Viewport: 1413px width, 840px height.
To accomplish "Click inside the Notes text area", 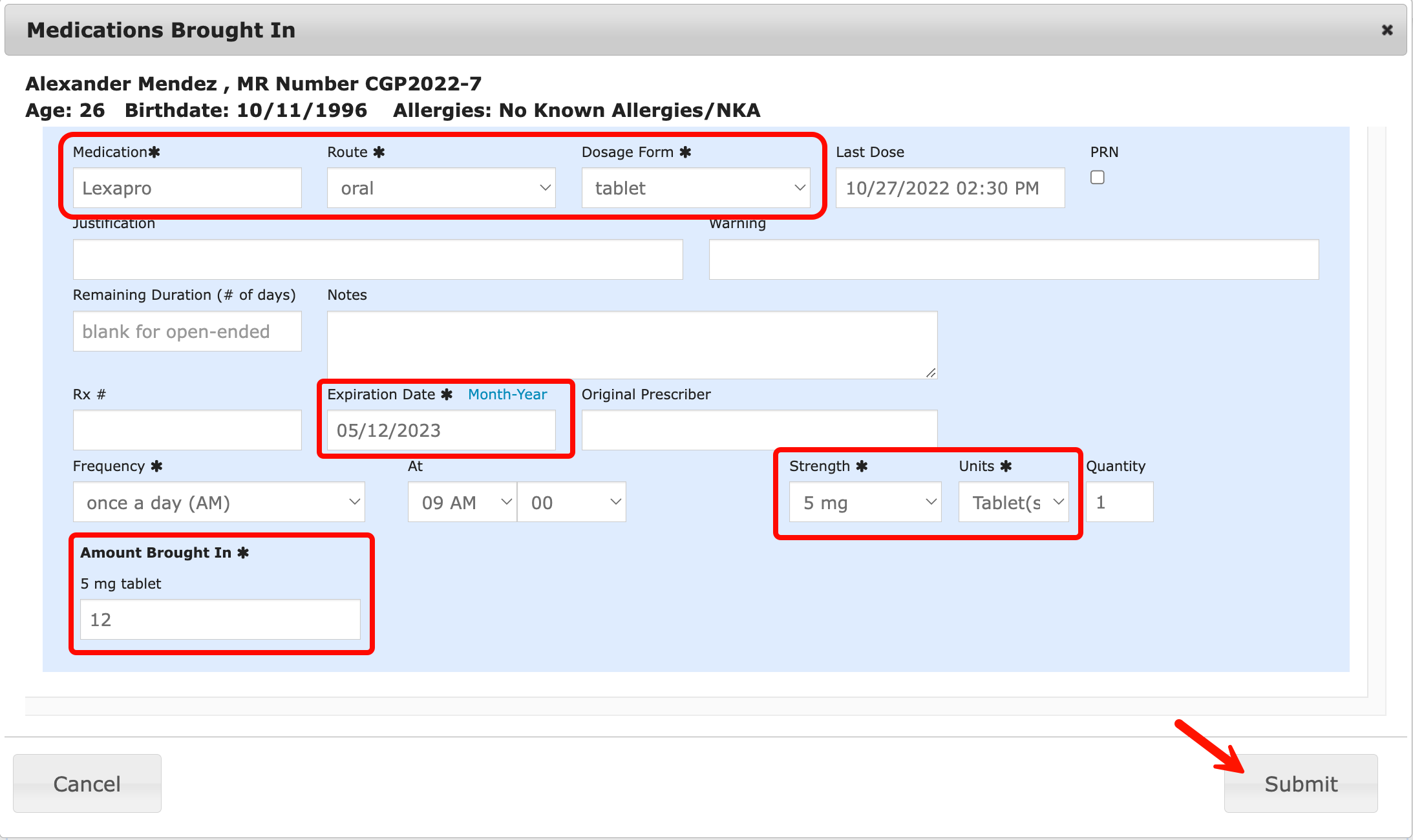I will click(632, 344).
